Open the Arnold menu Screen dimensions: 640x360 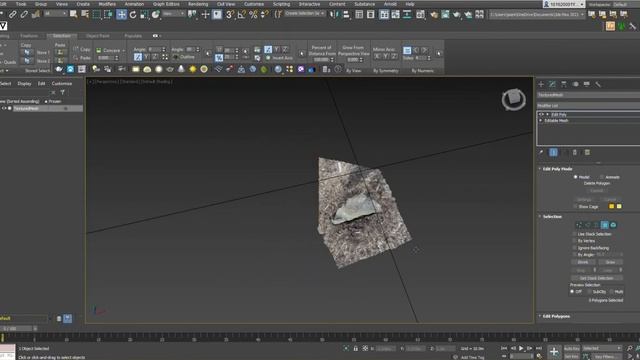pos(390,4)
